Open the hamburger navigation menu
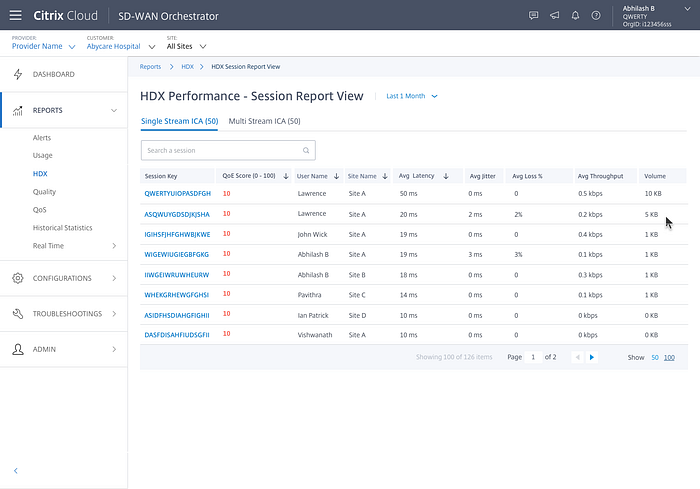Screen dimensions: 700x489 coord(16,15)
